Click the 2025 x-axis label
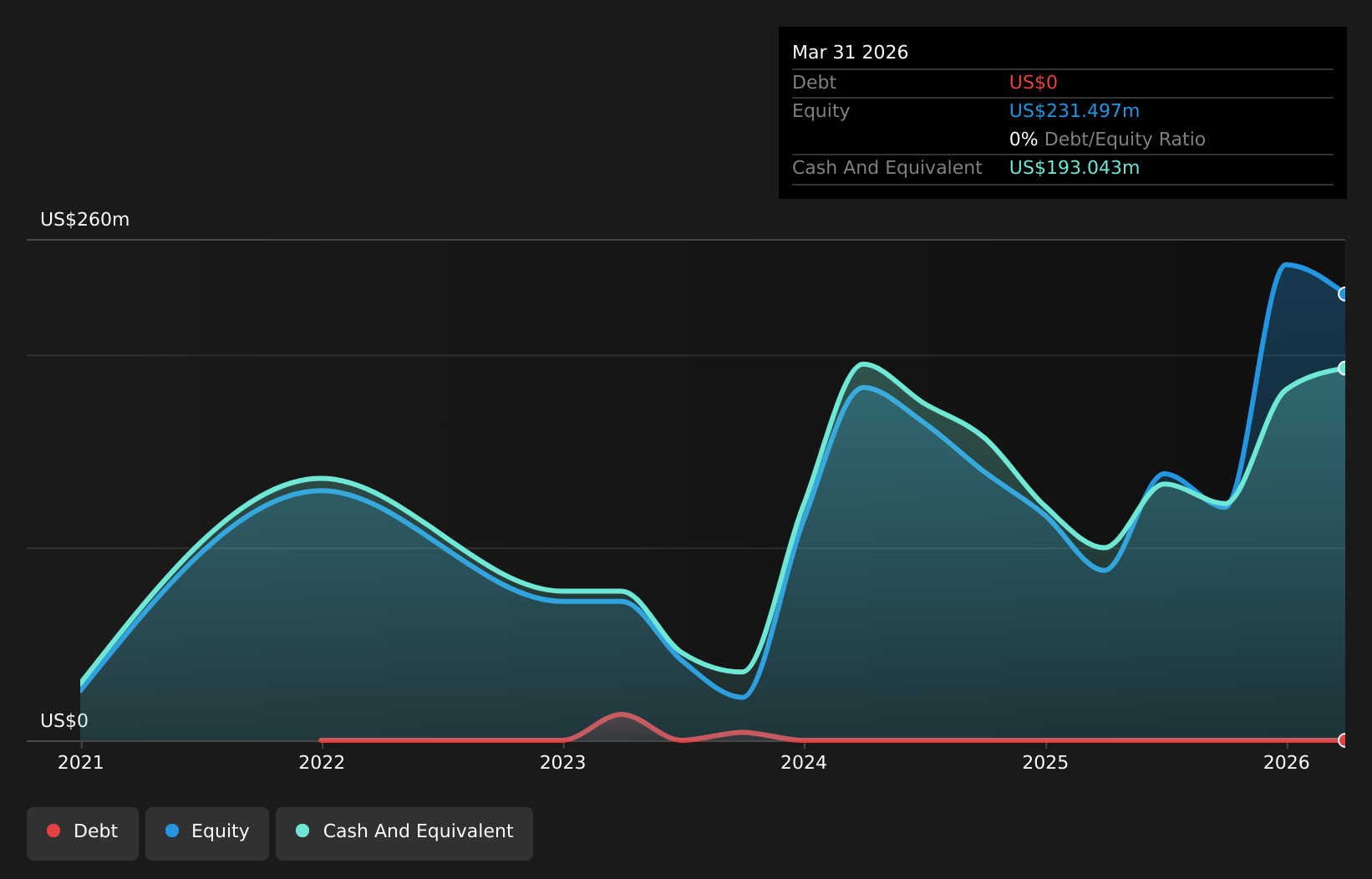Image resolution: width=1372 pixels, height=879 pixels. pyautogui.click(x=1045, y=762)
